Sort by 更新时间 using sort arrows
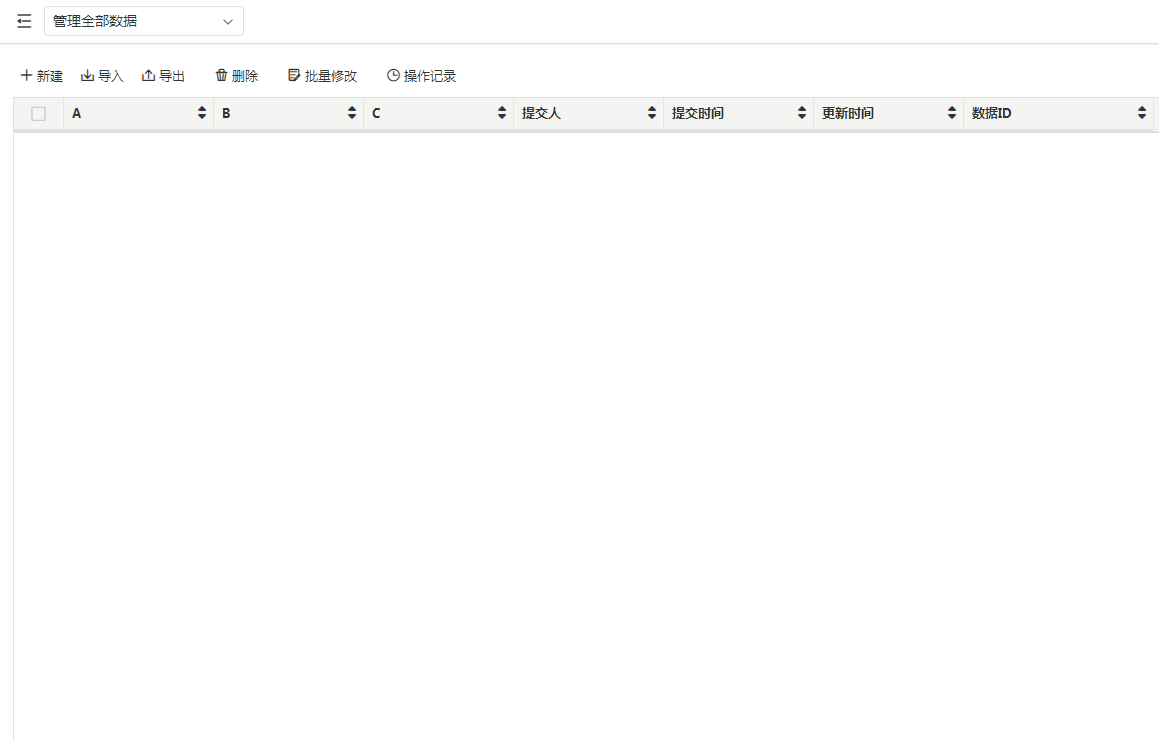The height and width of the screenshot is (740, 1159). 952,114
